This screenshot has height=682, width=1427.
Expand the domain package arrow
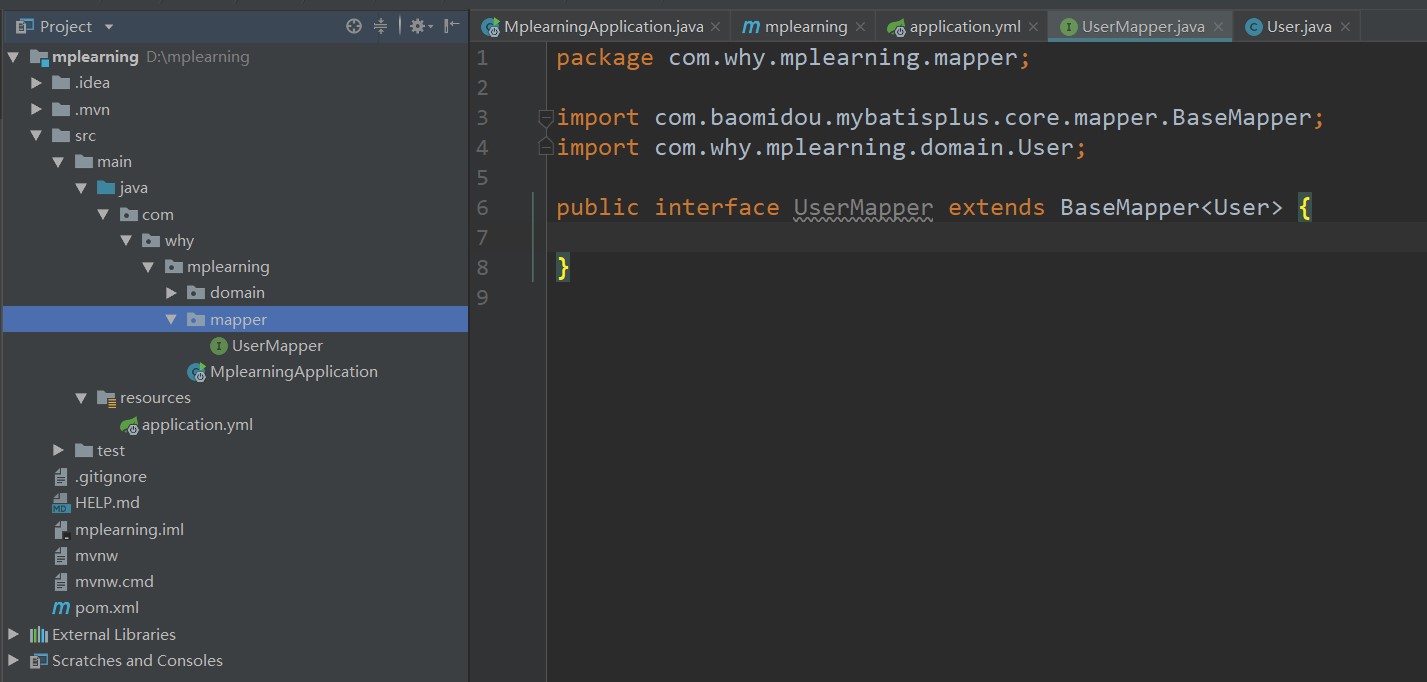click(171, 293)
